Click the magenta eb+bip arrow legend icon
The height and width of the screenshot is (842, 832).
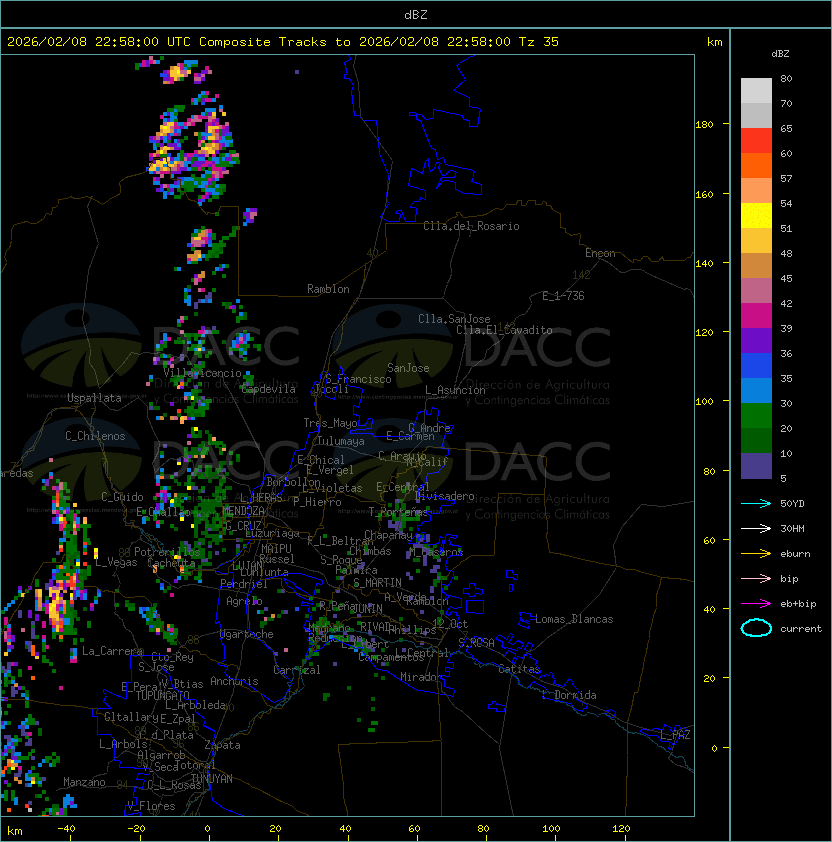tap(756, 604)
